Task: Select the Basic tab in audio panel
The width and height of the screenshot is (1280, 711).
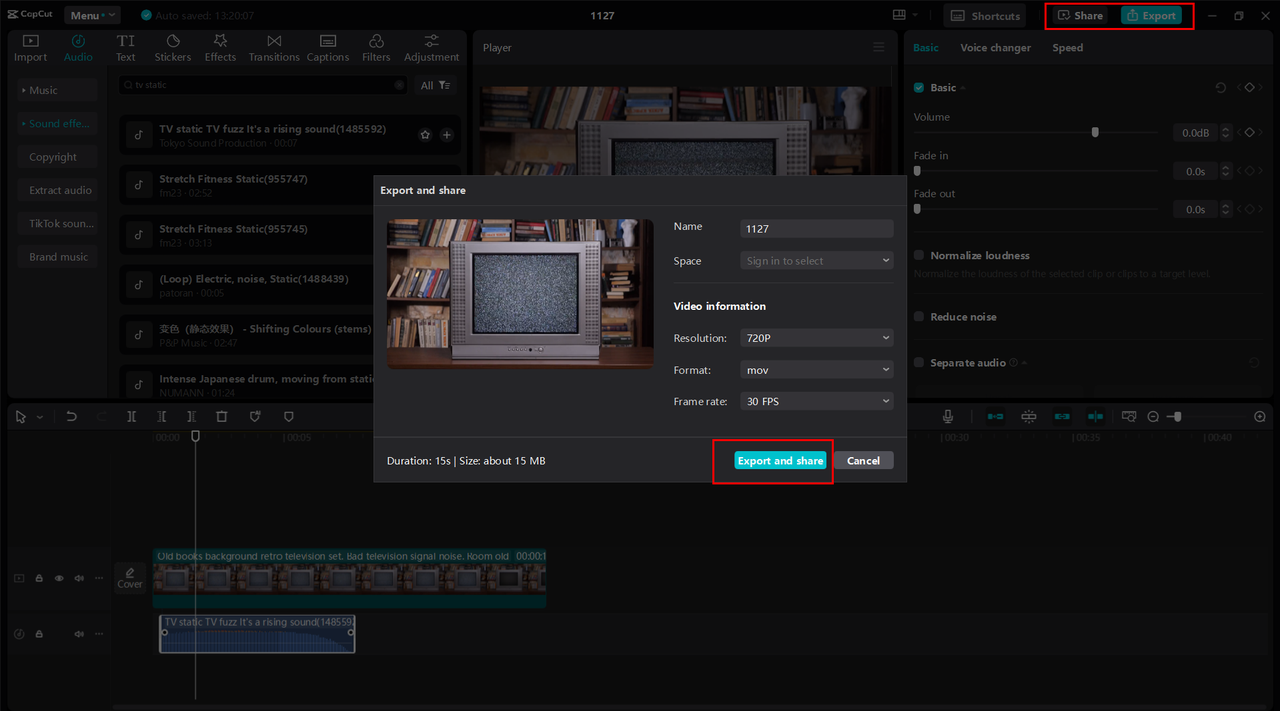Action: point(926,48)
